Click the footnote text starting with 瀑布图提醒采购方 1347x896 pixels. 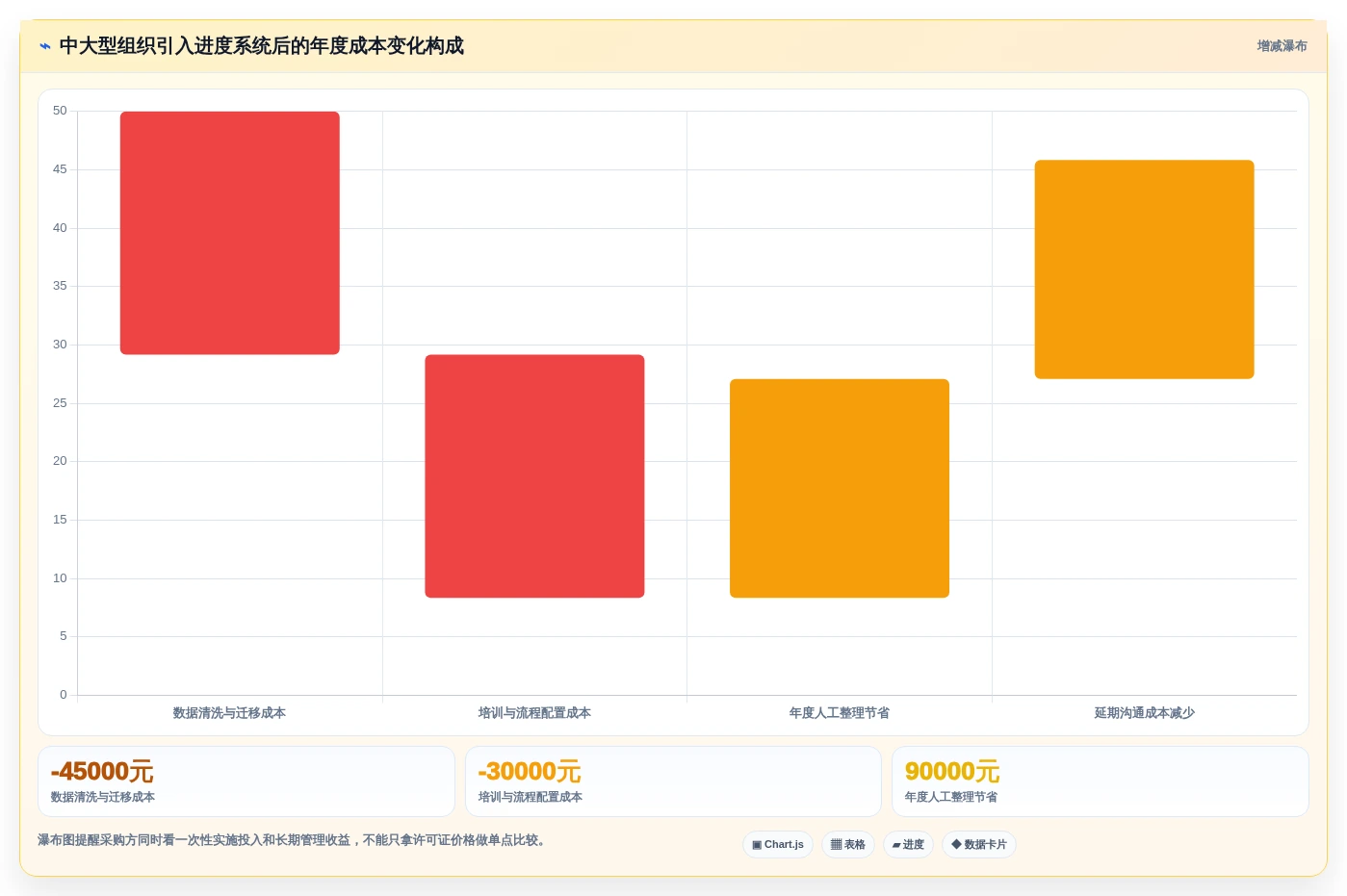(294, 840)
